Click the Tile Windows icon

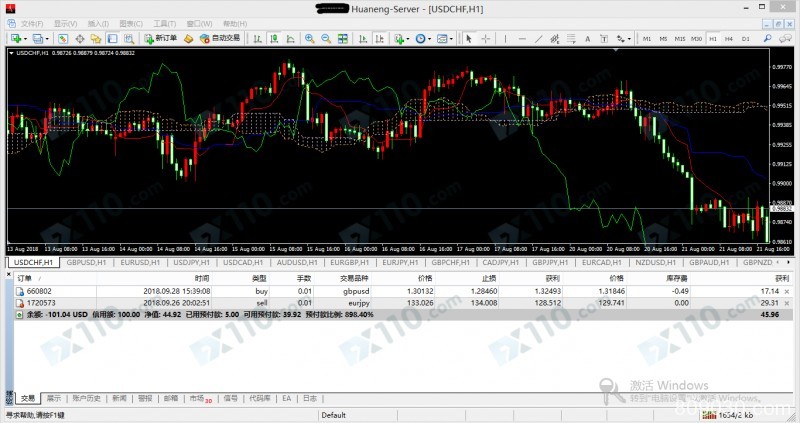[x=343, y=39]
